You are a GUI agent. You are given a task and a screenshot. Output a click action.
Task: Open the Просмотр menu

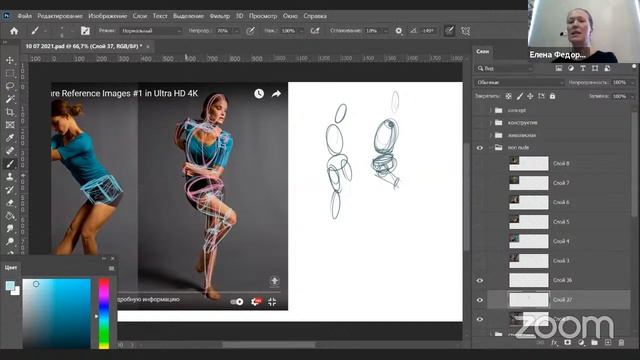(x=263, y=16)
